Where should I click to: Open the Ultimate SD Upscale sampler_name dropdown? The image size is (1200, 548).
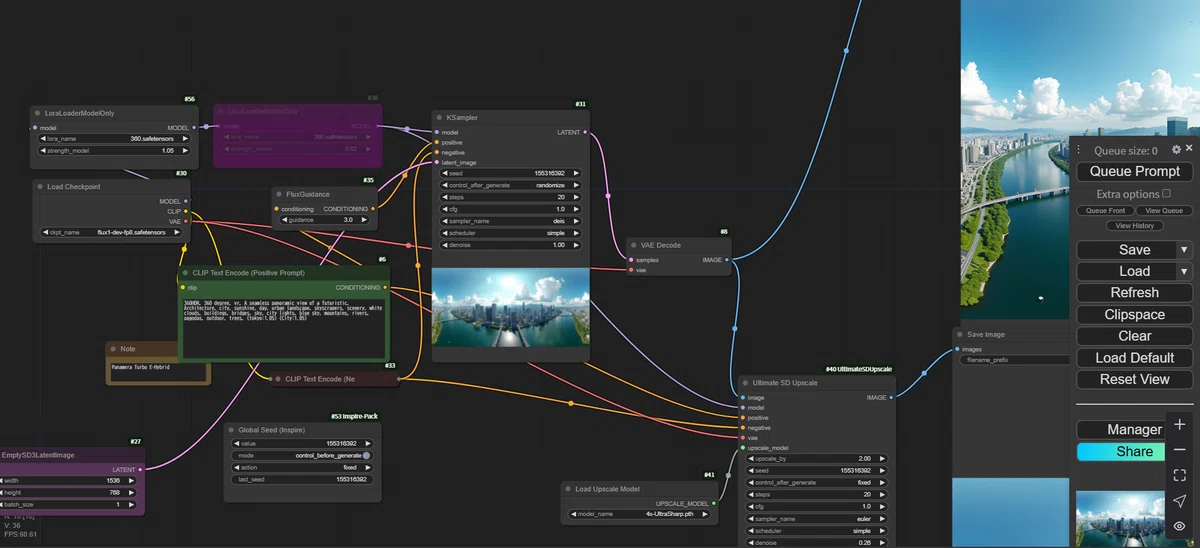(818, 519)
